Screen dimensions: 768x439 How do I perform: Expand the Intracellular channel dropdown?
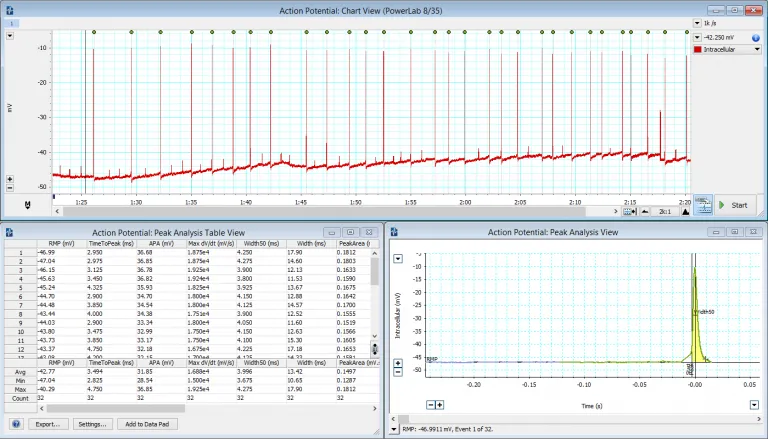click(756, 49)
